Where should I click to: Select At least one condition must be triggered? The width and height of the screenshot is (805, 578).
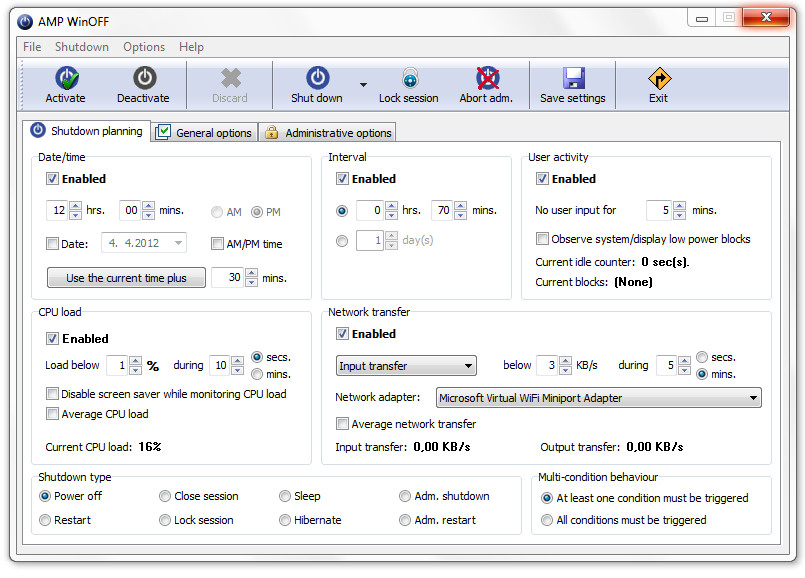coord(547,498)
